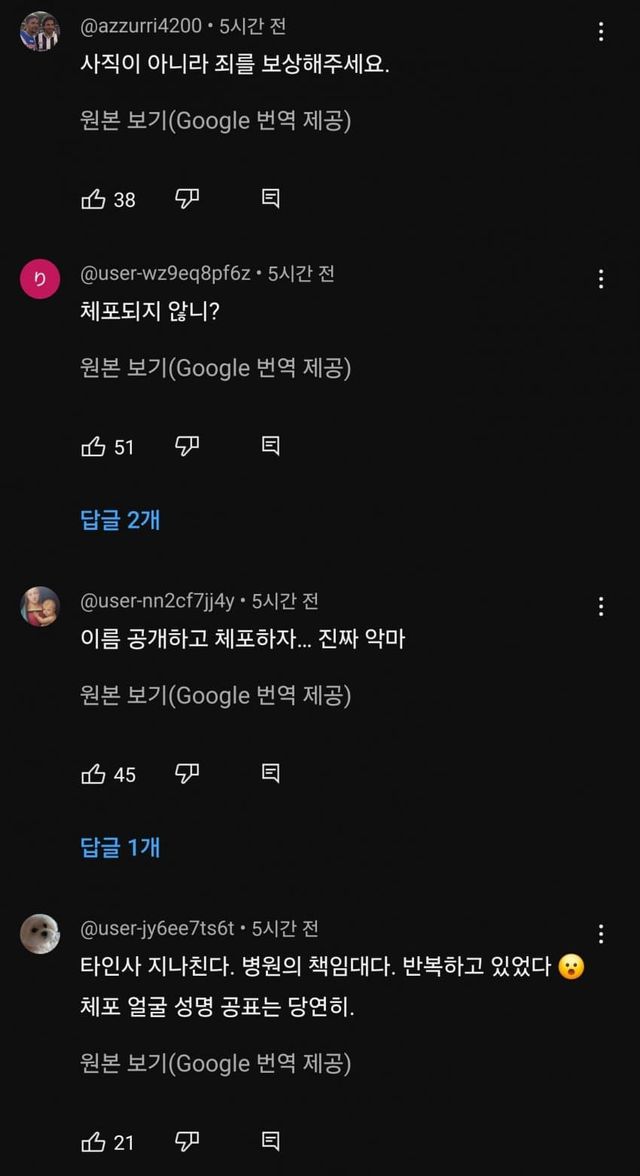The height and width of the screenshot is (1176, 640).
Task: Reply to the @user-nn2cf7jj4y comment
Action: (270, 774)
